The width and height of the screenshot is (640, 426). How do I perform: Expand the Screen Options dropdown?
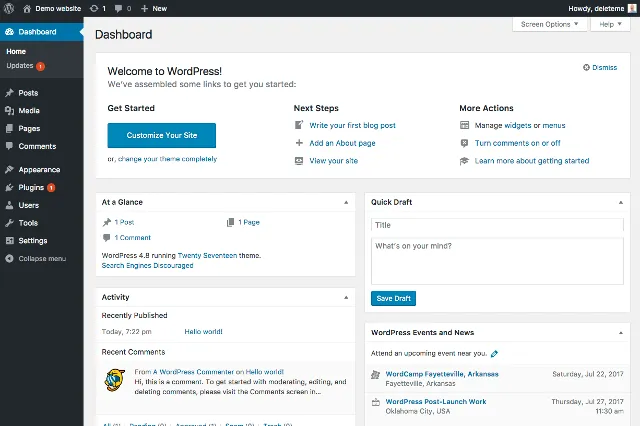(x=549, y=24)
